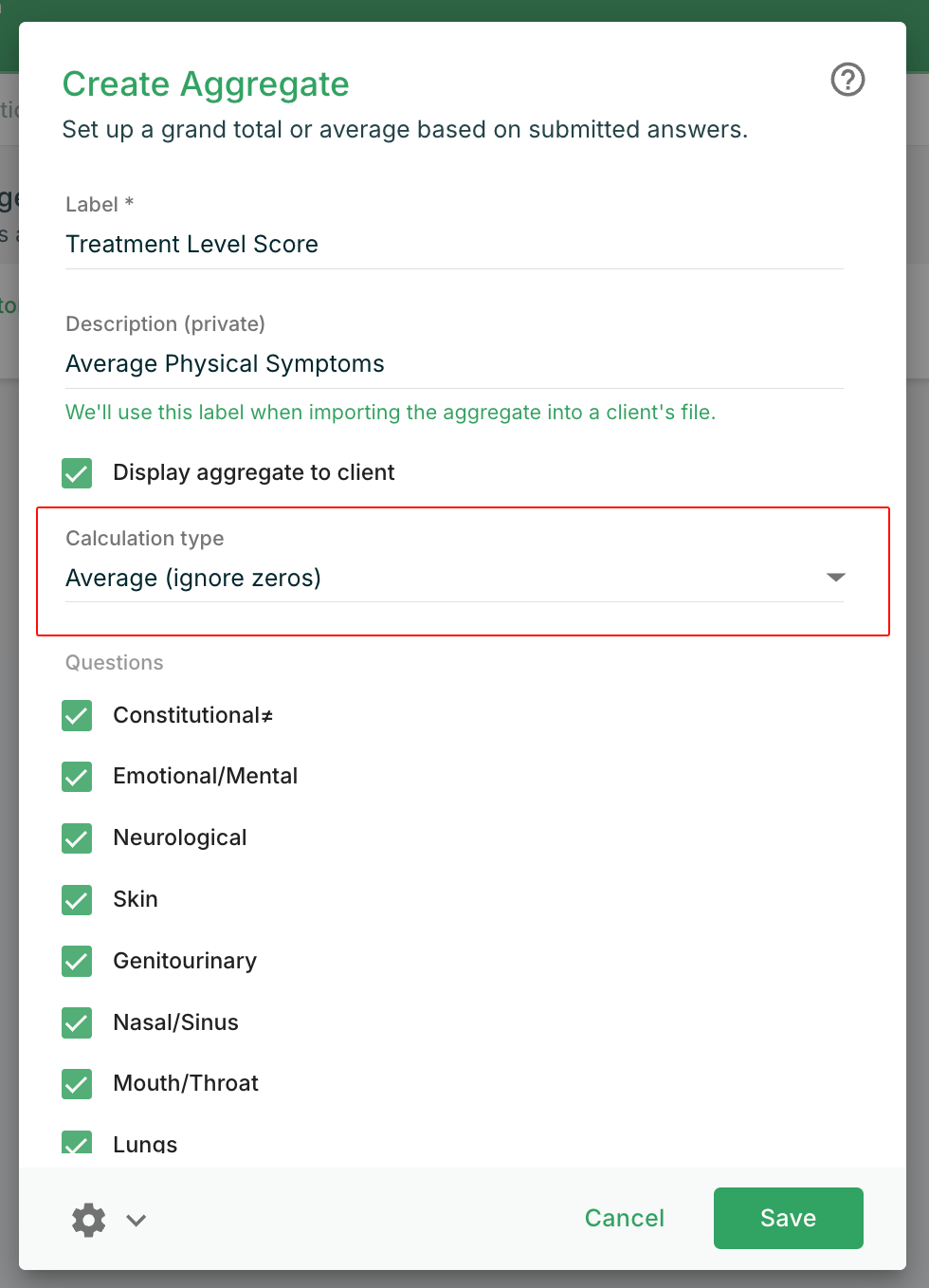This screenshot has height=1288, width=929.
Task: Open the help question mark icon
Action: pos(847,80)
